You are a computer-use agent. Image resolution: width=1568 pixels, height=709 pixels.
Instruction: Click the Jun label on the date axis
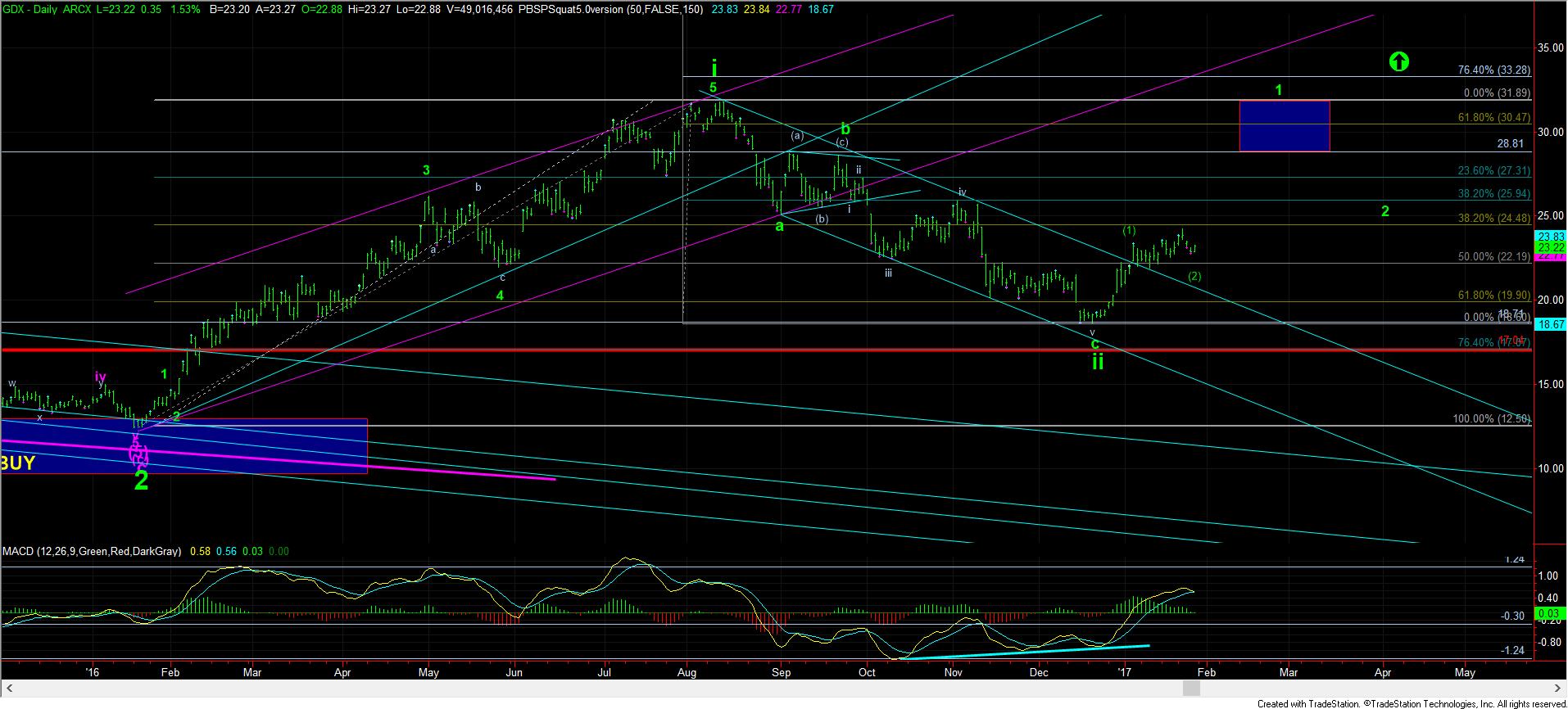click(514, 672)
